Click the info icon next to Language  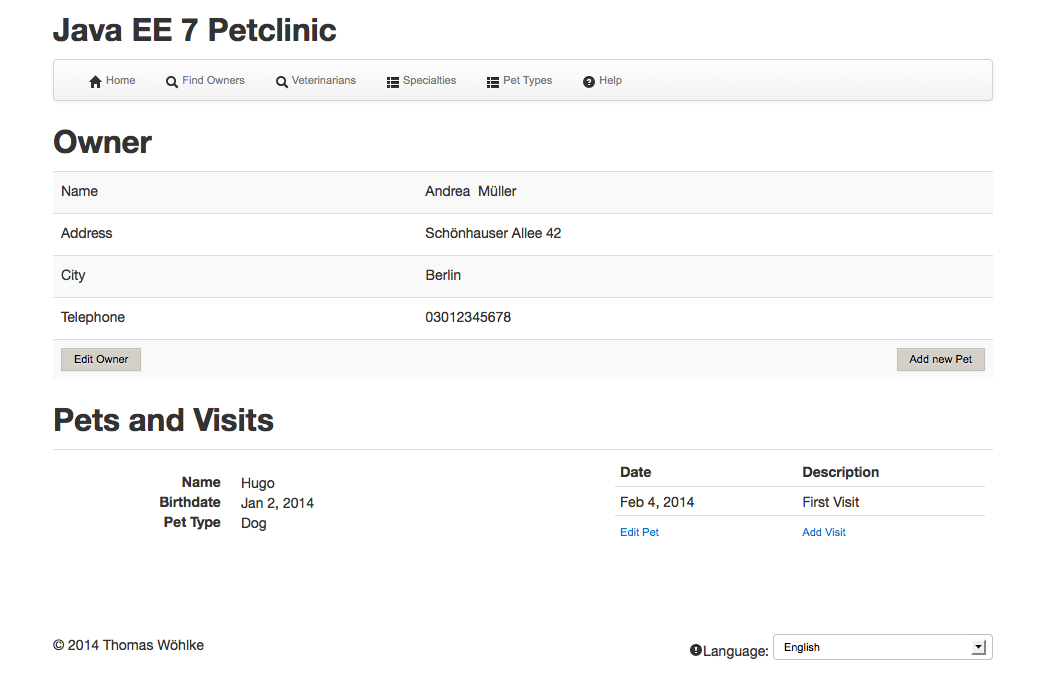695,650
